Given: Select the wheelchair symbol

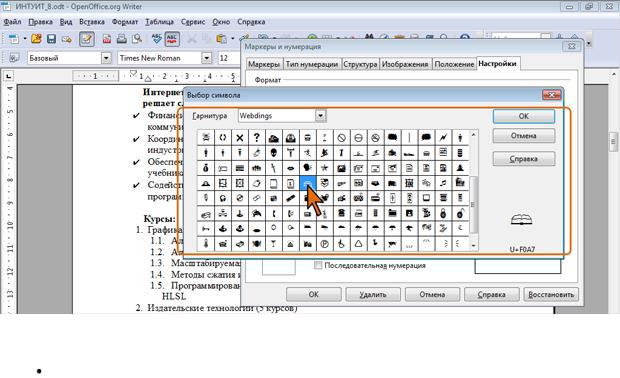Looking at the screenshot, I should (341, 244).
